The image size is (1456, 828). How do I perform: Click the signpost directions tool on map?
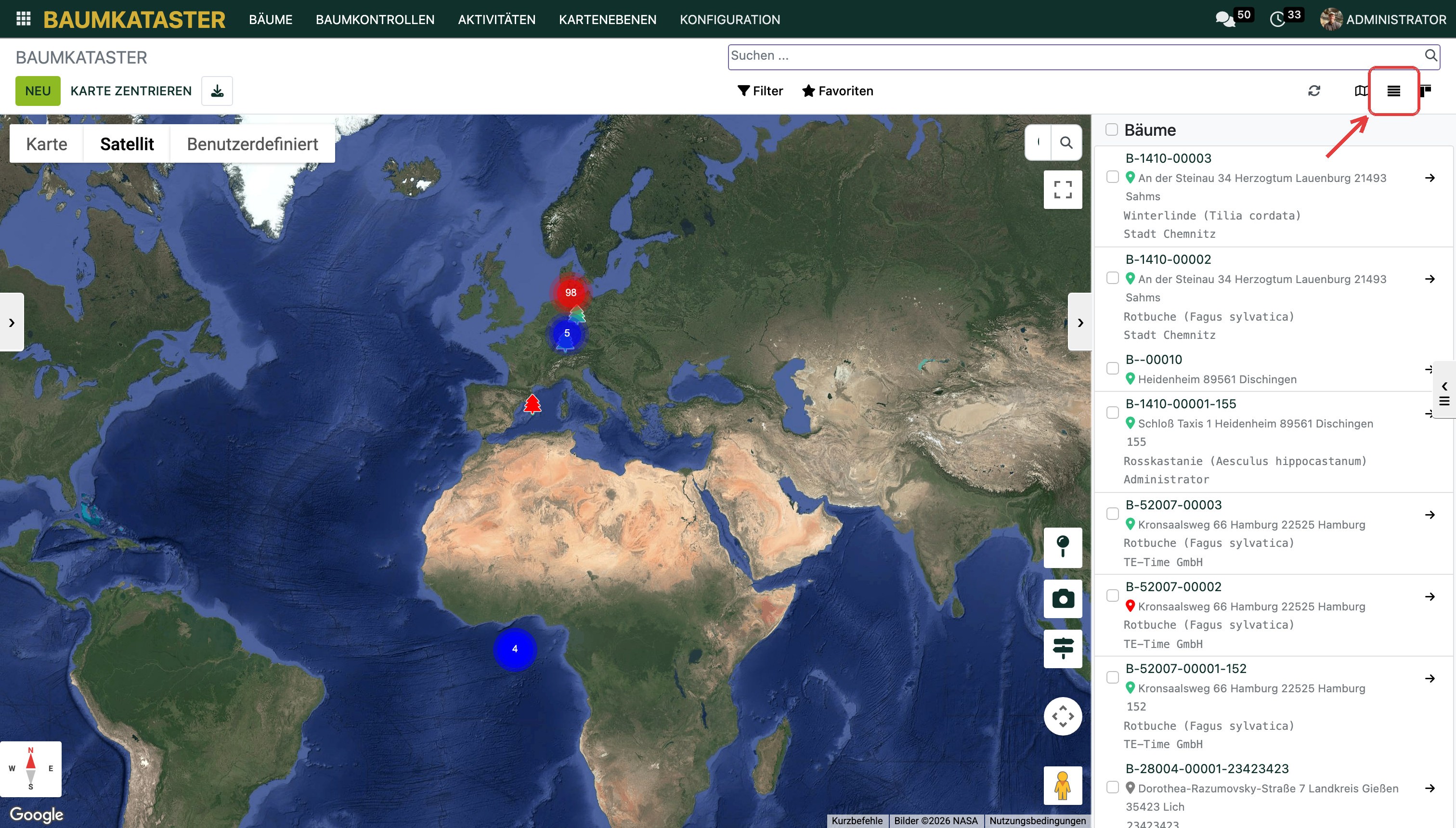click(1063, 648)
